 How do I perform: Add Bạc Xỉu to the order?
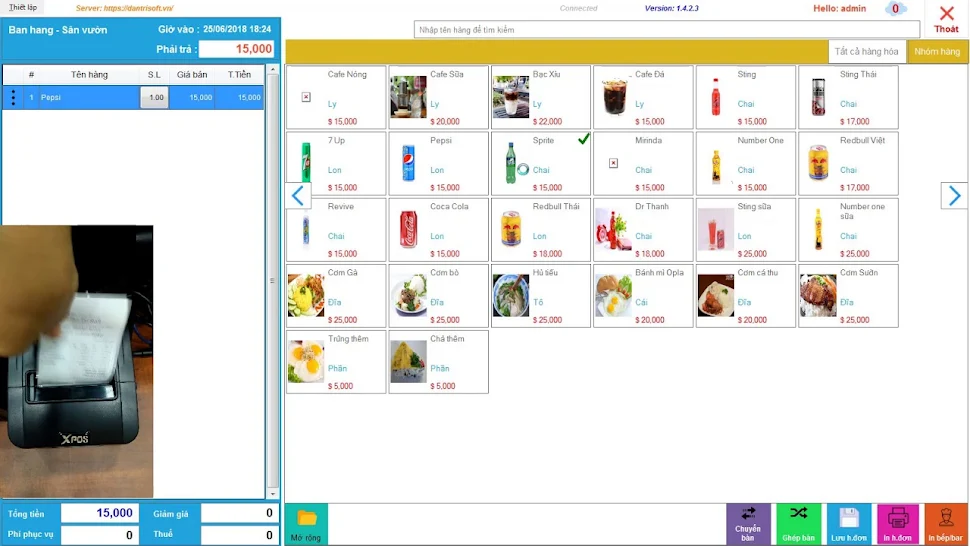tap(541, 97)
